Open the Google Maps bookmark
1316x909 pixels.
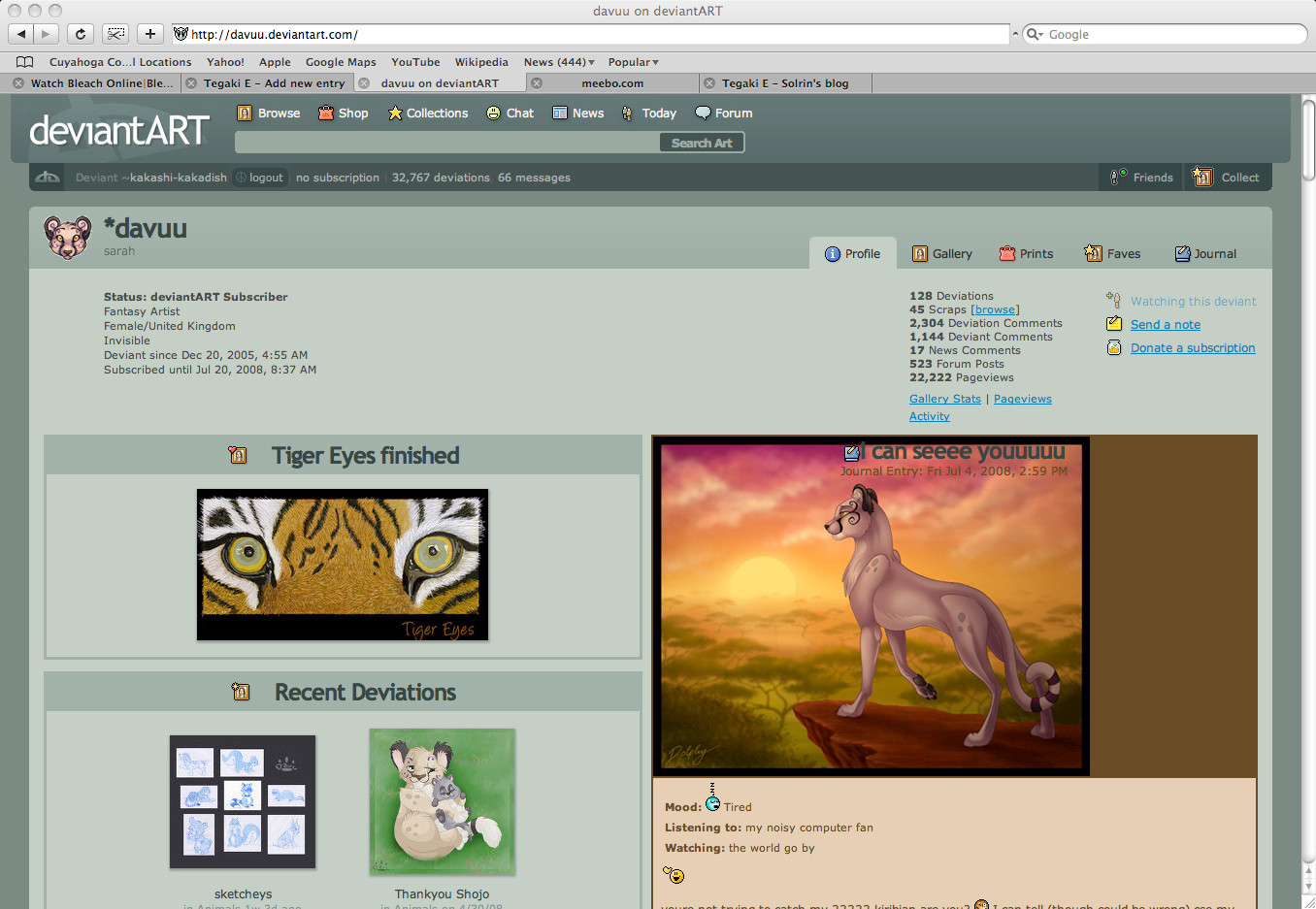click(x=341, y=62)
